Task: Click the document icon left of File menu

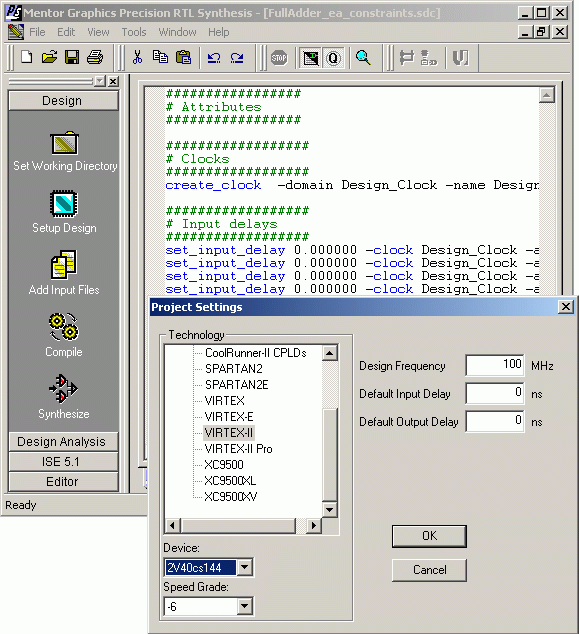Action: click(15, 32)
